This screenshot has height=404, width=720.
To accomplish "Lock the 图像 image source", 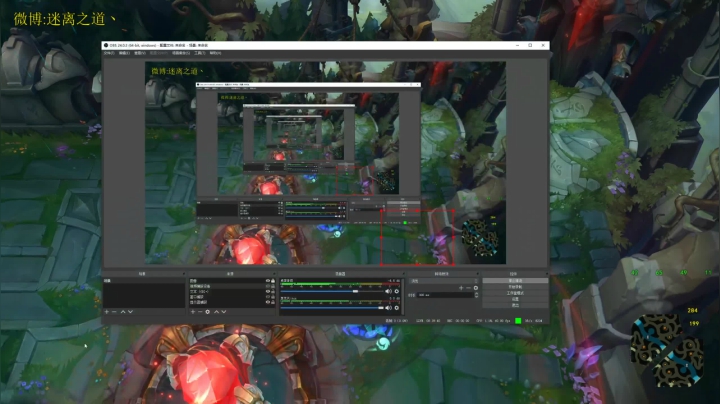I will click(273, 281).
